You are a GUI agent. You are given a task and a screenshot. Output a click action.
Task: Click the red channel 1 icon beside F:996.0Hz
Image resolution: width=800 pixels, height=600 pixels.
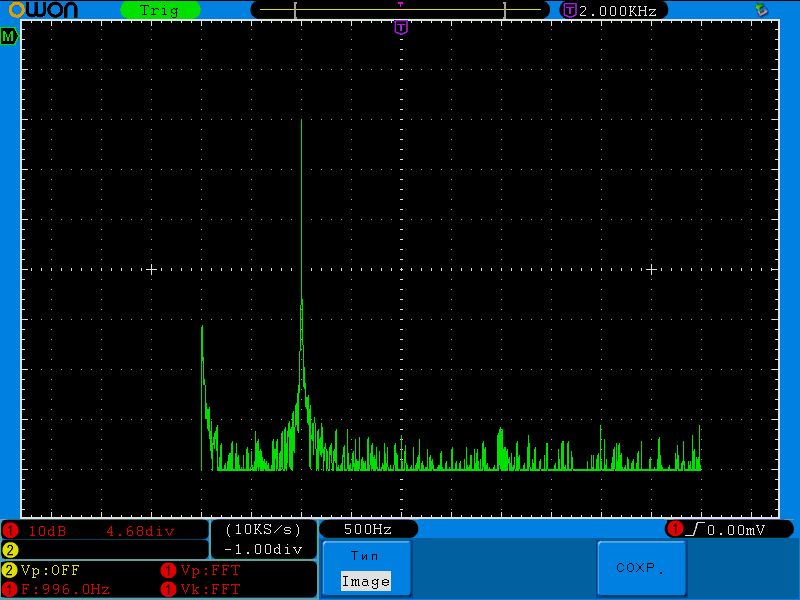(x=10, y=589)
